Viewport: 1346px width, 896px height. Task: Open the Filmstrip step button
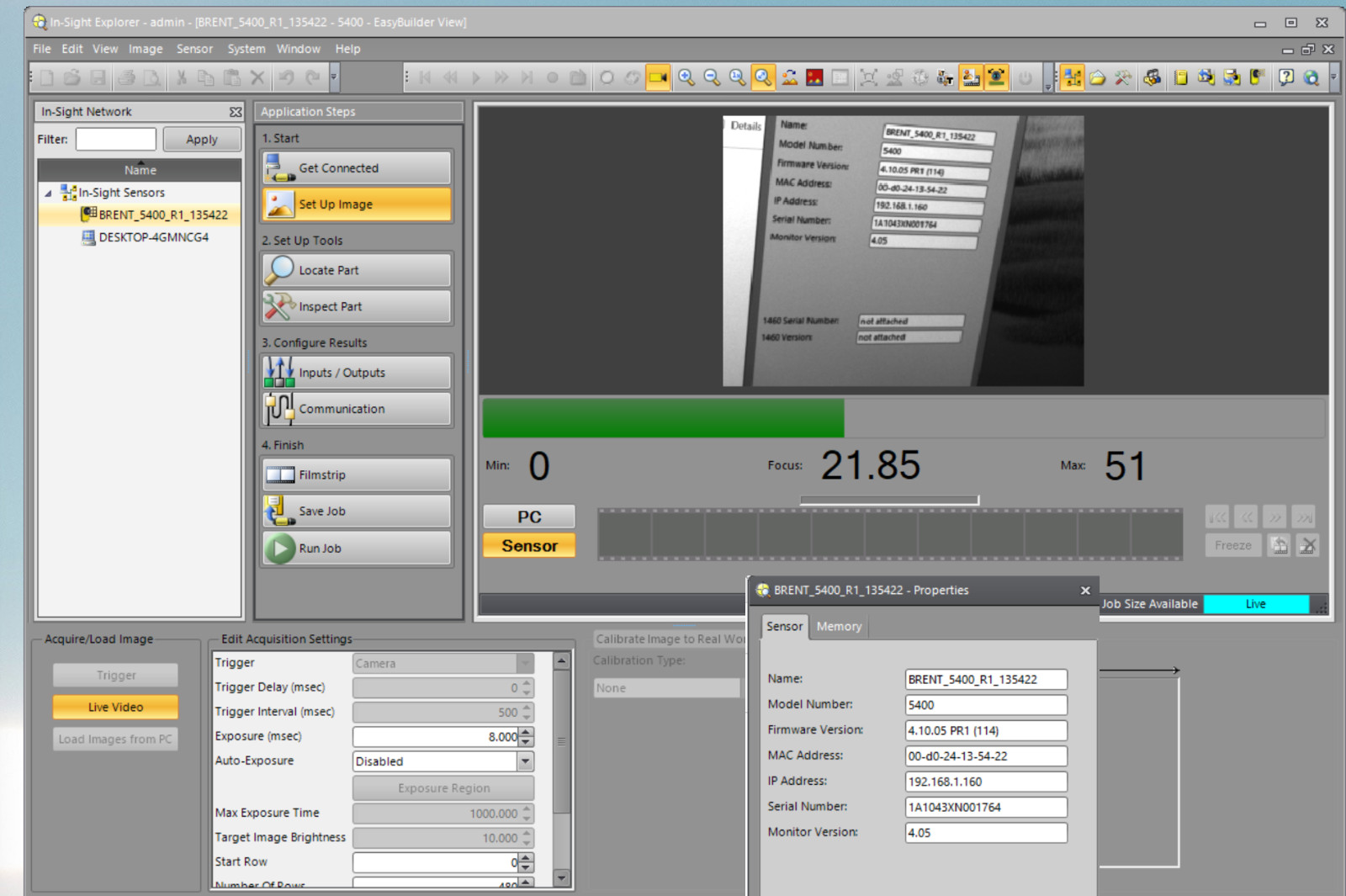coord(357,475)
